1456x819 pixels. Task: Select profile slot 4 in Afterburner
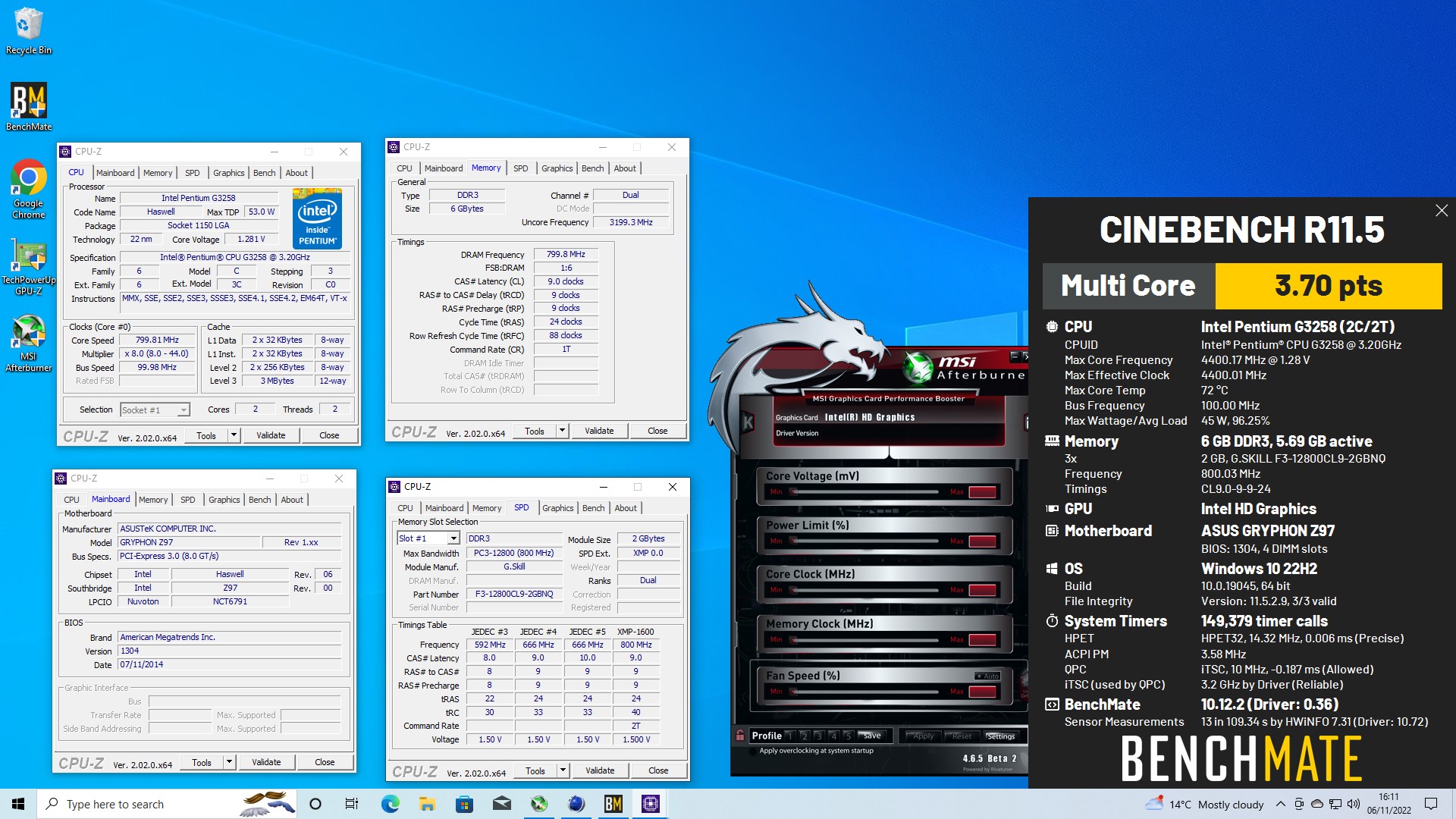833,736
